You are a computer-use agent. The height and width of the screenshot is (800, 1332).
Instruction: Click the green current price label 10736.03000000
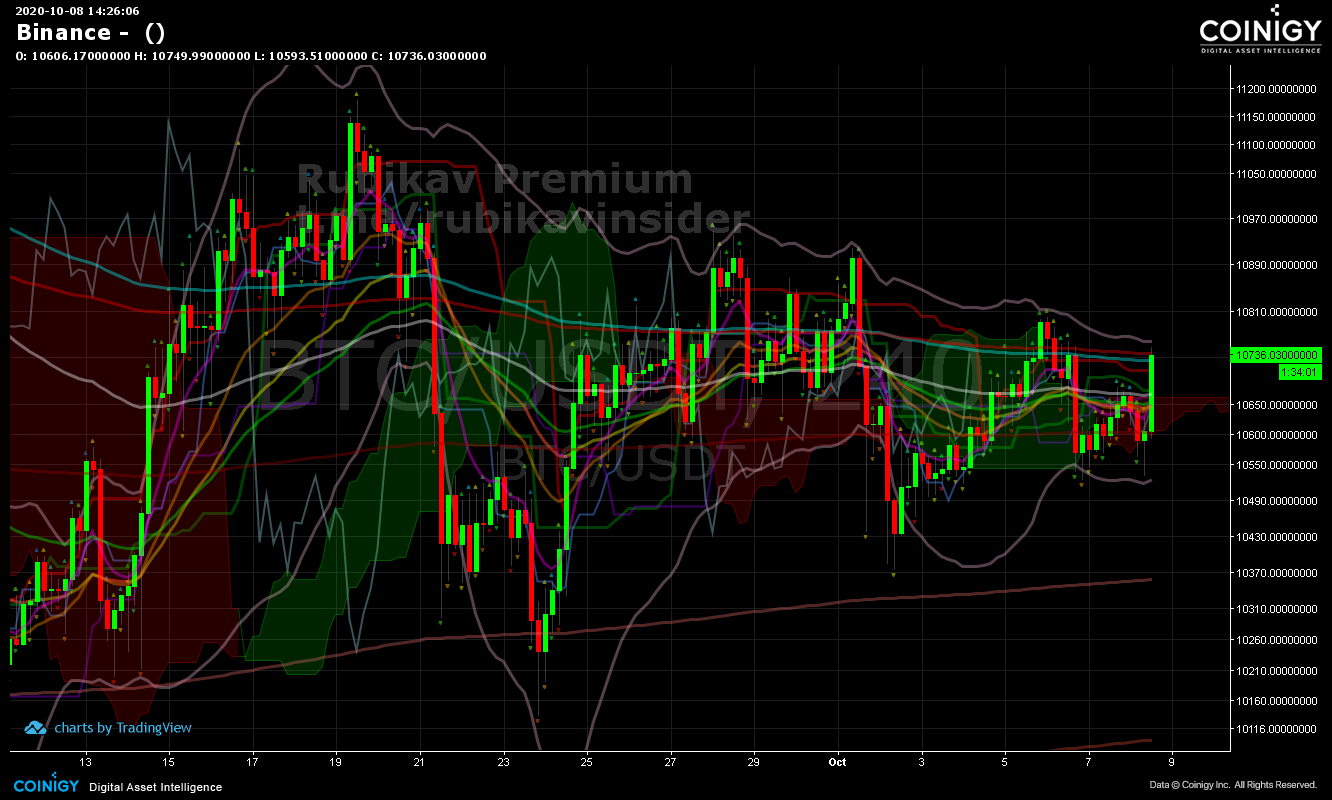click(x=1276, y=355)
